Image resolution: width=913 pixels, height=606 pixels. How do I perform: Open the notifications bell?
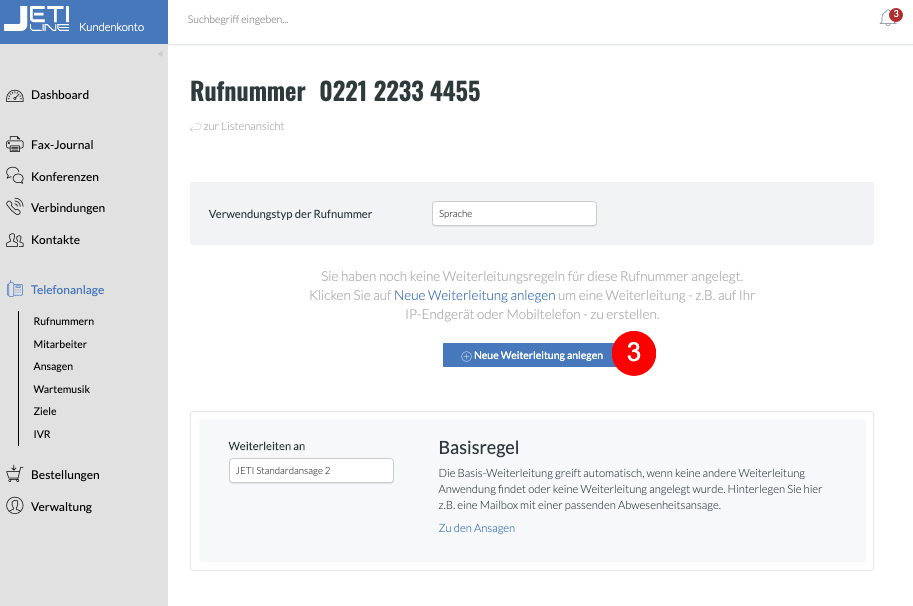pos(888,18)
